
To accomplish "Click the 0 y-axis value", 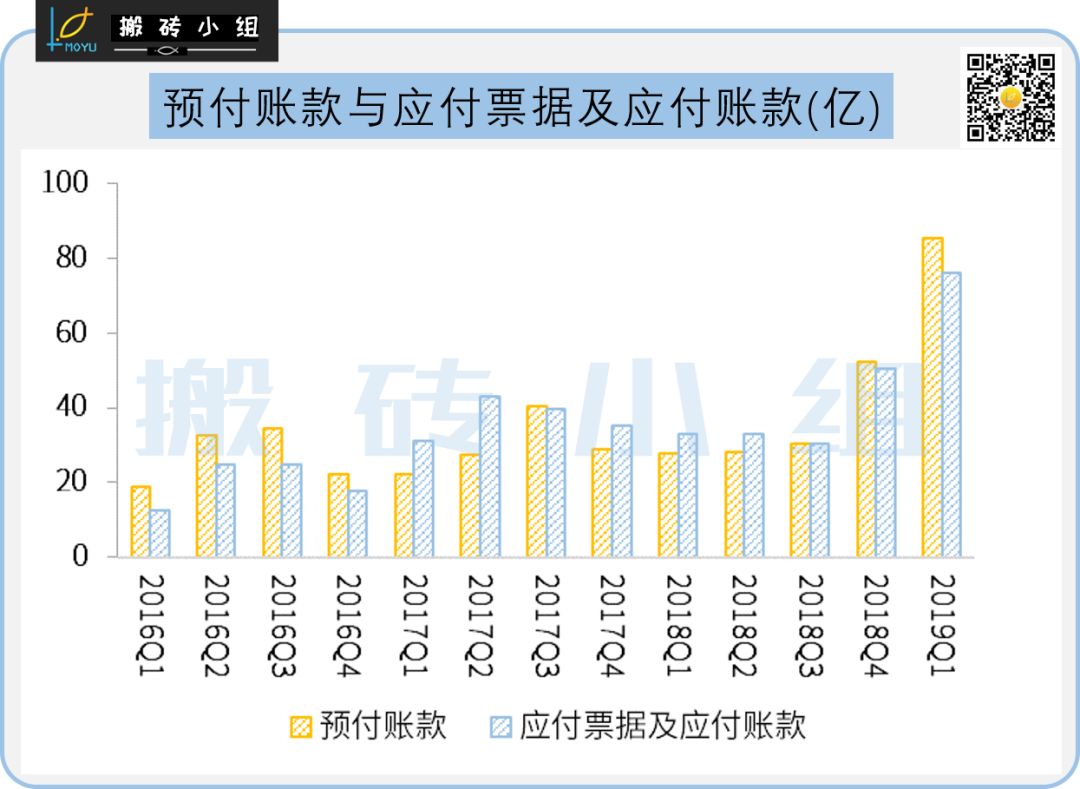I will pos(81,556).
